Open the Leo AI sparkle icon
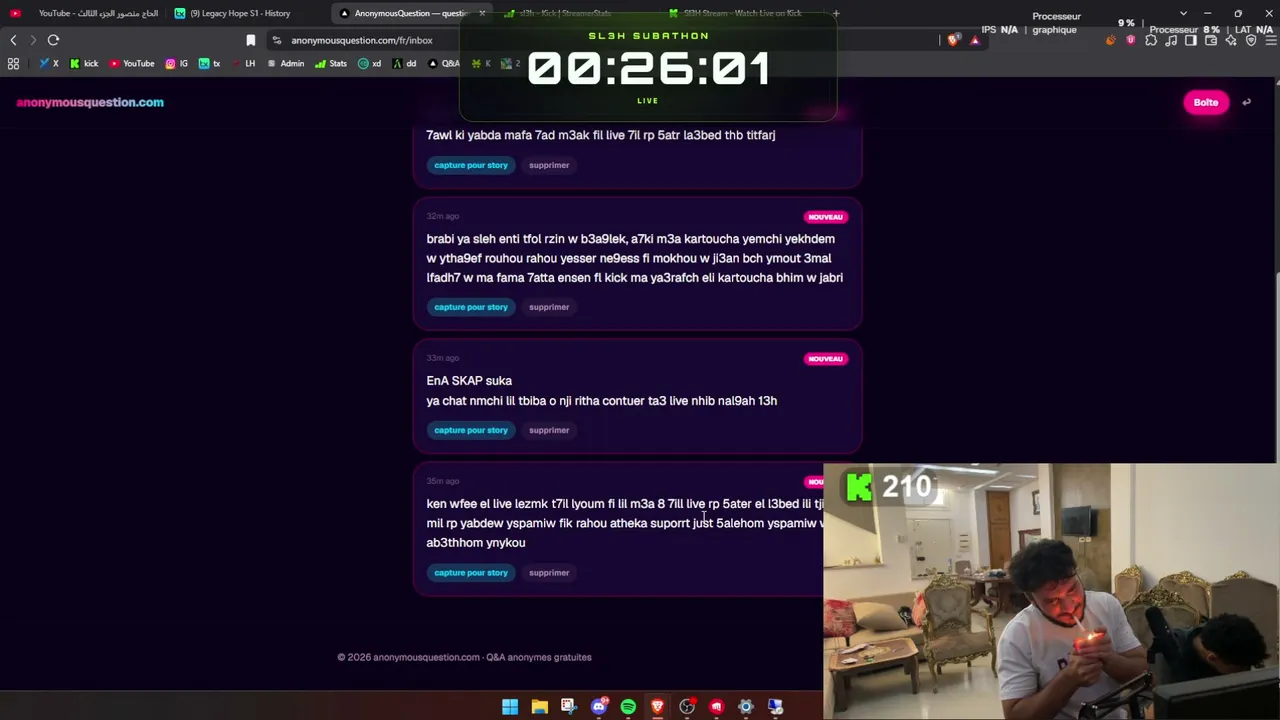The height and width of the screenshot is (720, 1280). [1231, 40]
